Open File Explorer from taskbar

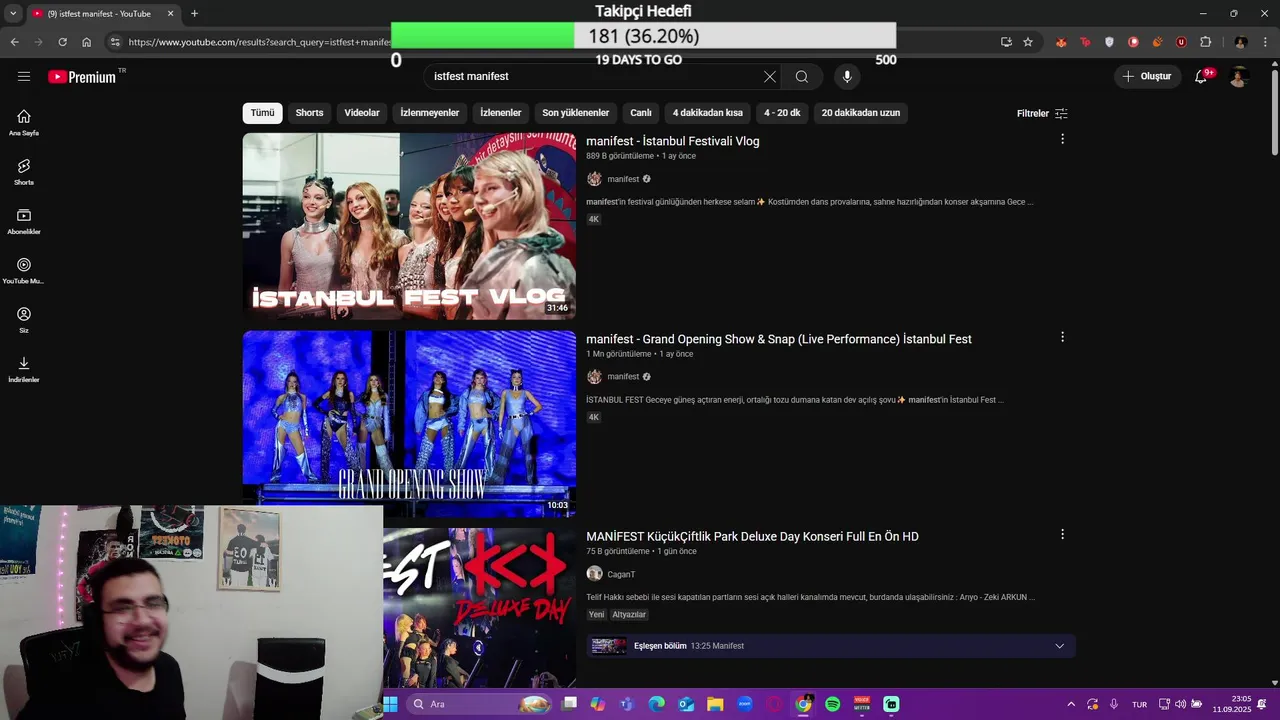(715, 704)
